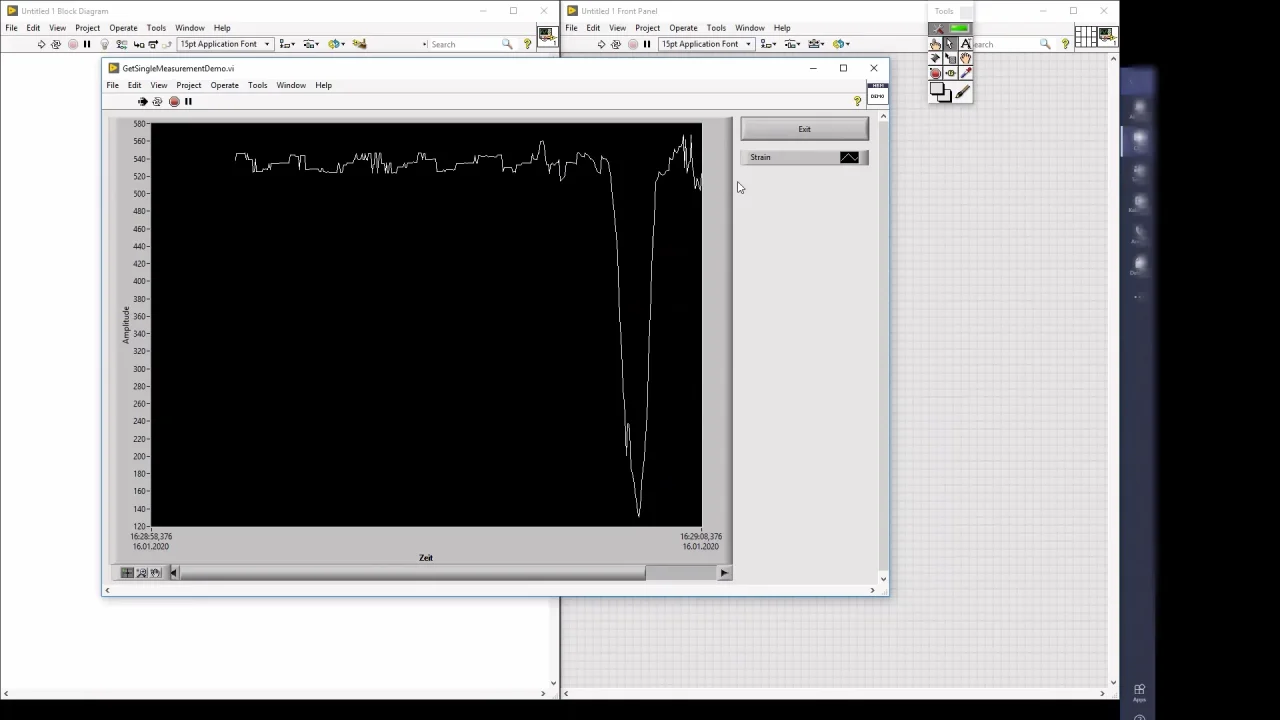The height and width of the screenshot is (720, 1280).
Task: Click Run Continuously in GetSingleMeasurementDemo window
Action: pos(157,101)
